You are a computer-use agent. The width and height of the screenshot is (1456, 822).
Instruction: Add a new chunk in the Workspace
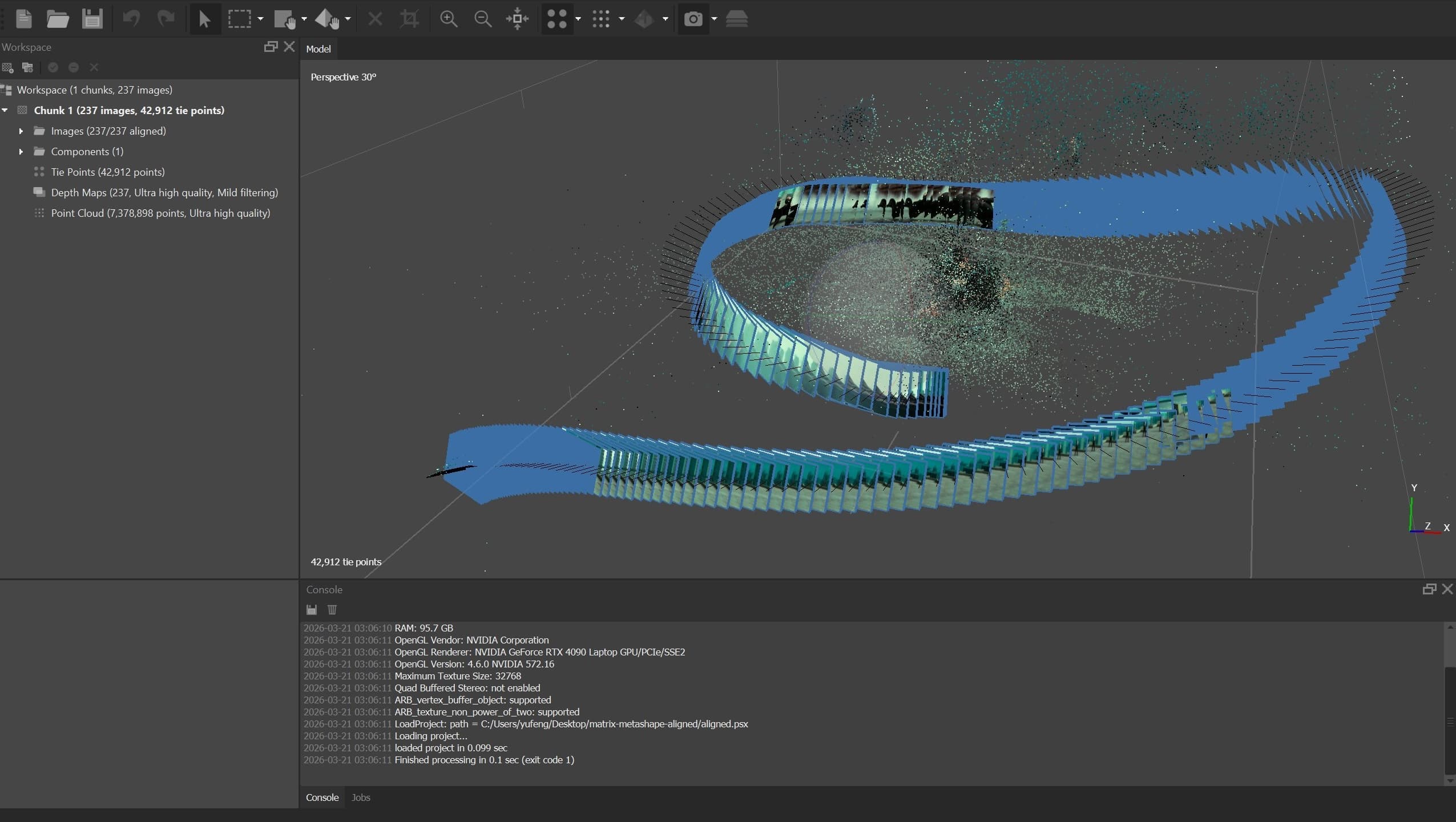(8, 67)
